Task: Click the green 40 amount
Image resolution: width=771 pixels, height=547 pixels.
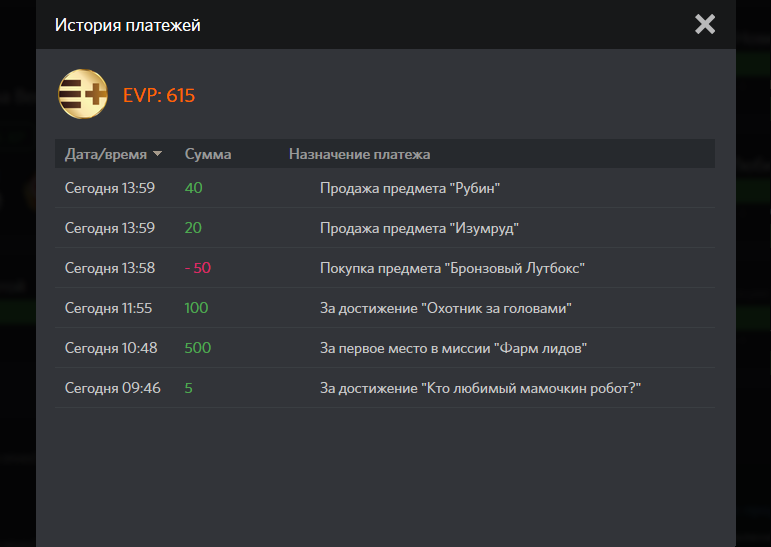Action: pos(194,188)
